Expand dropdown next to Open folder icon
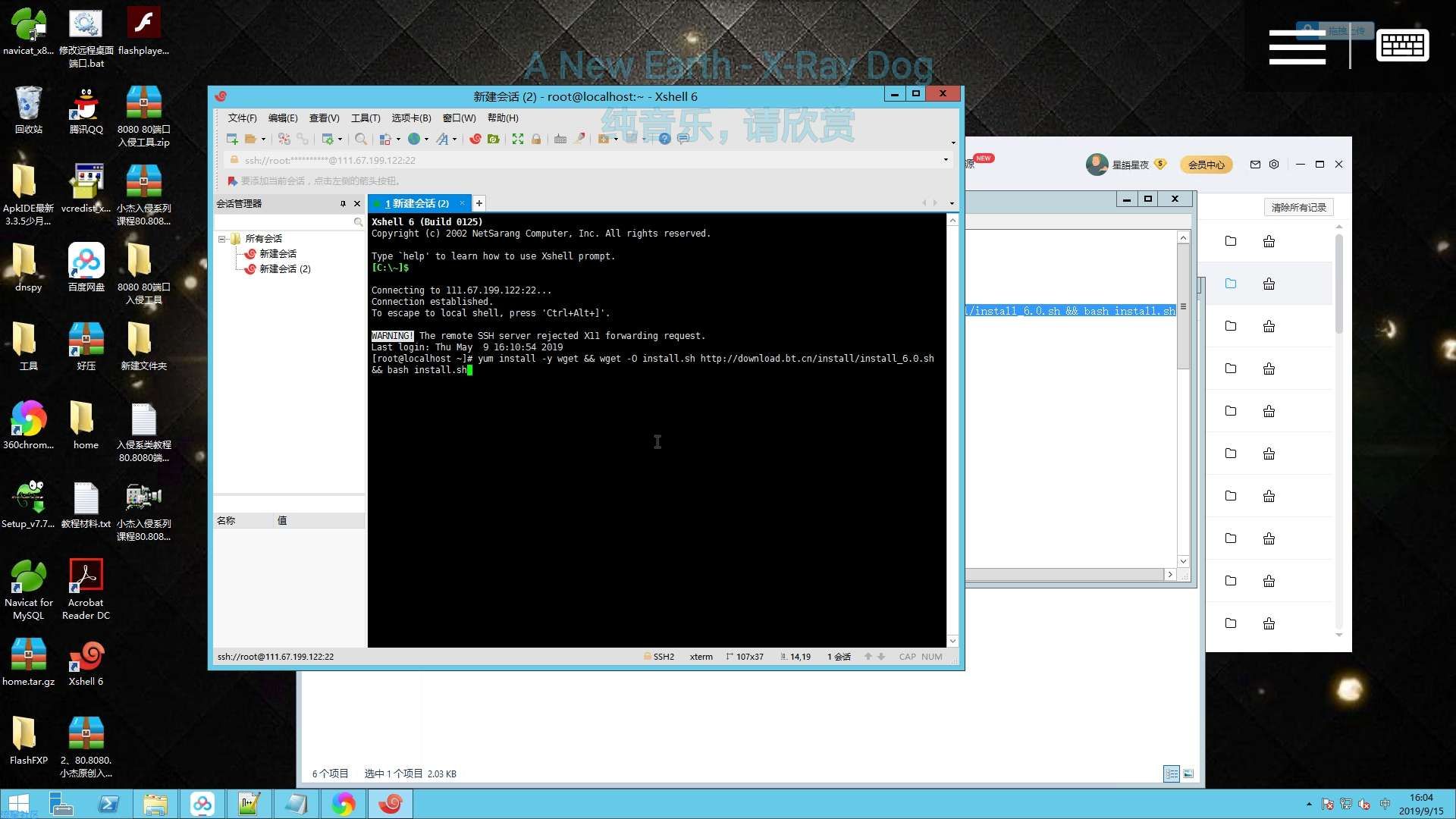The height and width of the screenshot is (819, 1456). (263, 139)
